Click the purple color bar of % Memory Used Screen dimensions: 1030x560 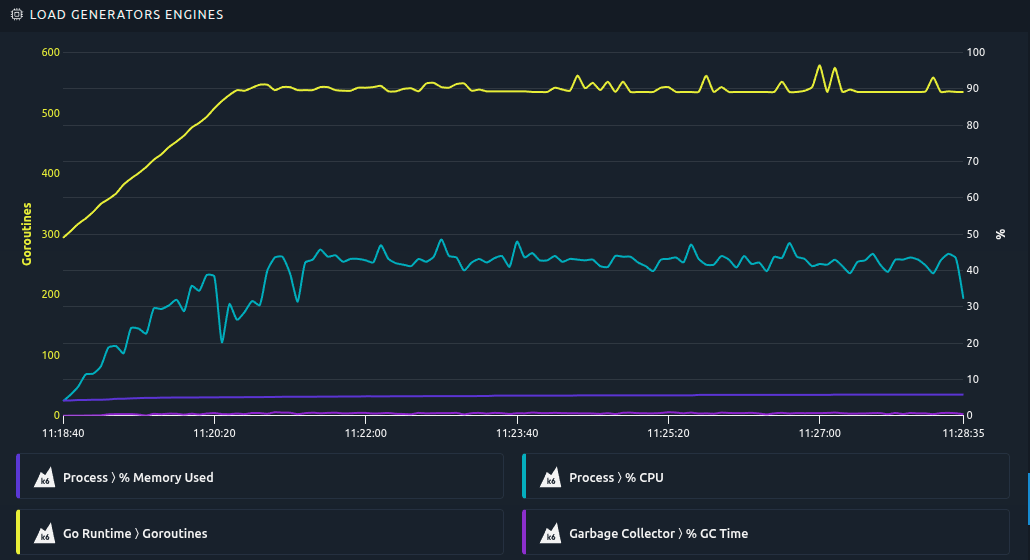(18, 476)
